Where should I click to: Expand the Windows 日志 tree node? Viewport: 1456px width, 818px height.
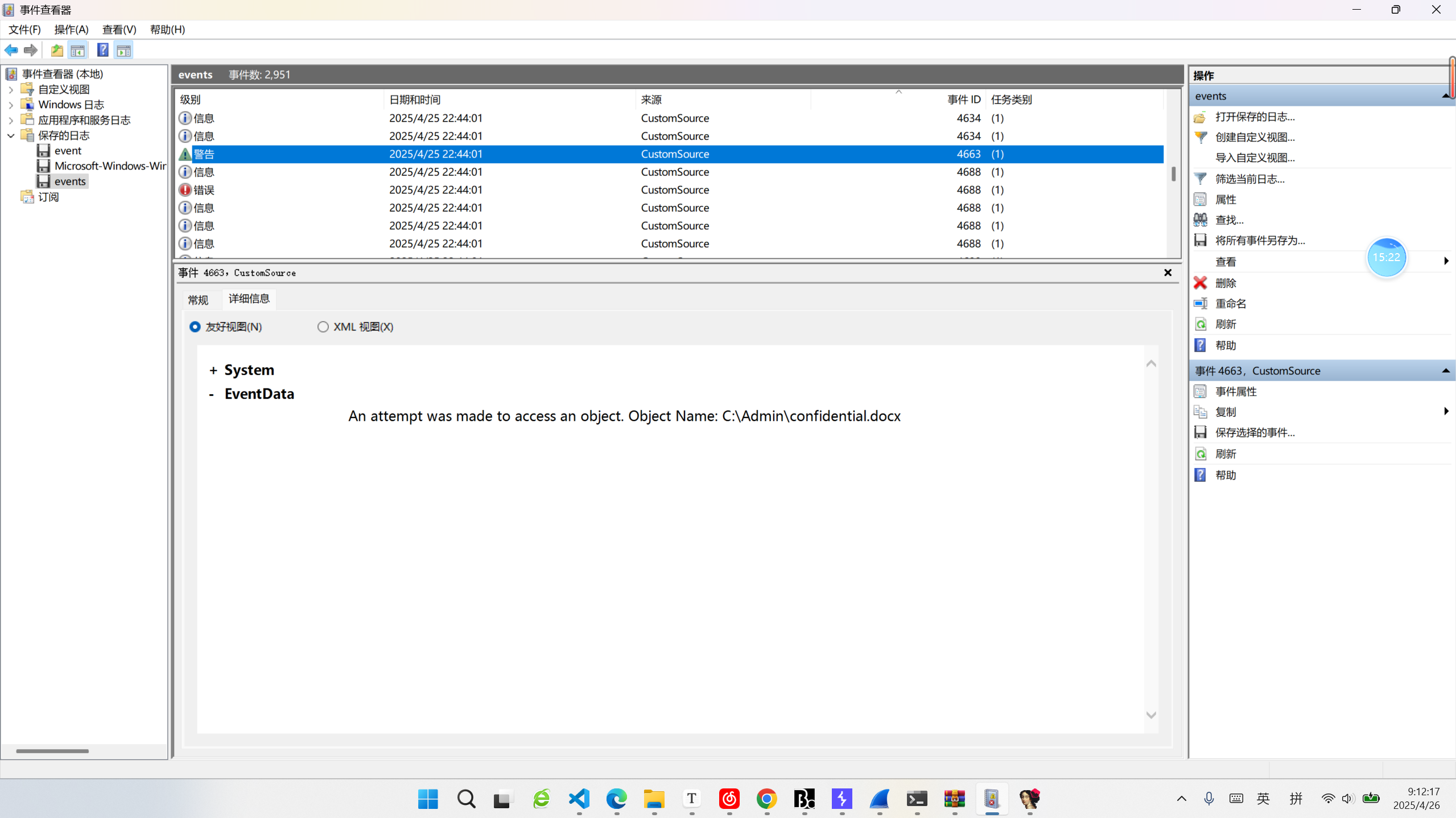tap(11, 105)
